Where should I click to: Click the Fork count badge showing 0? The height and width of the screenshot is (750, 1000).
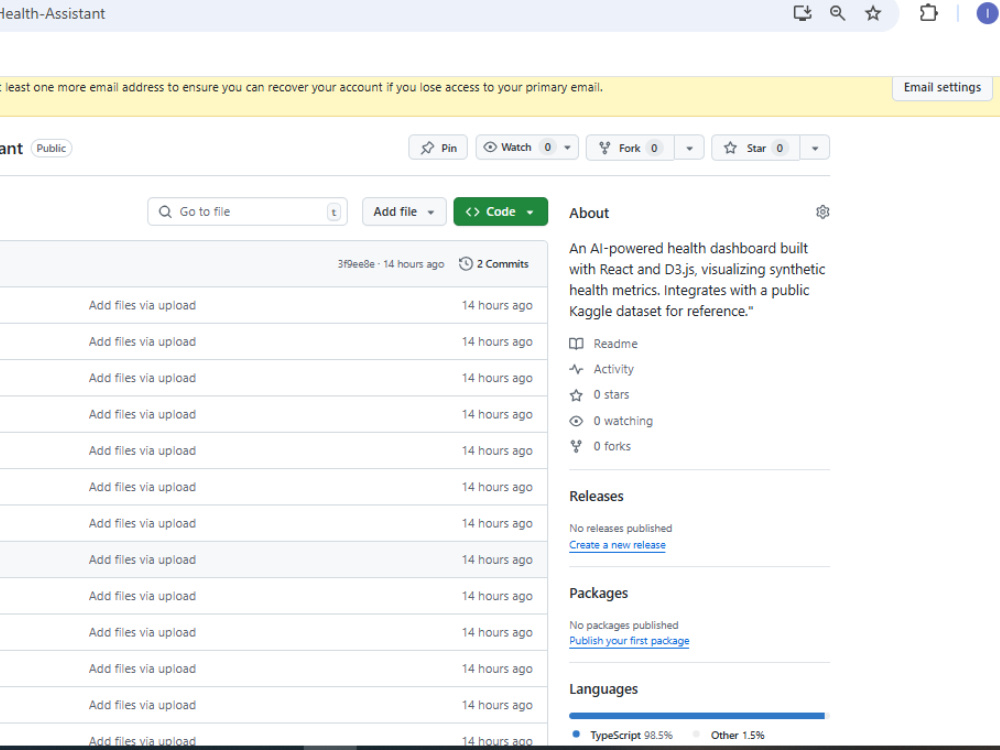(x=654, y=148)
